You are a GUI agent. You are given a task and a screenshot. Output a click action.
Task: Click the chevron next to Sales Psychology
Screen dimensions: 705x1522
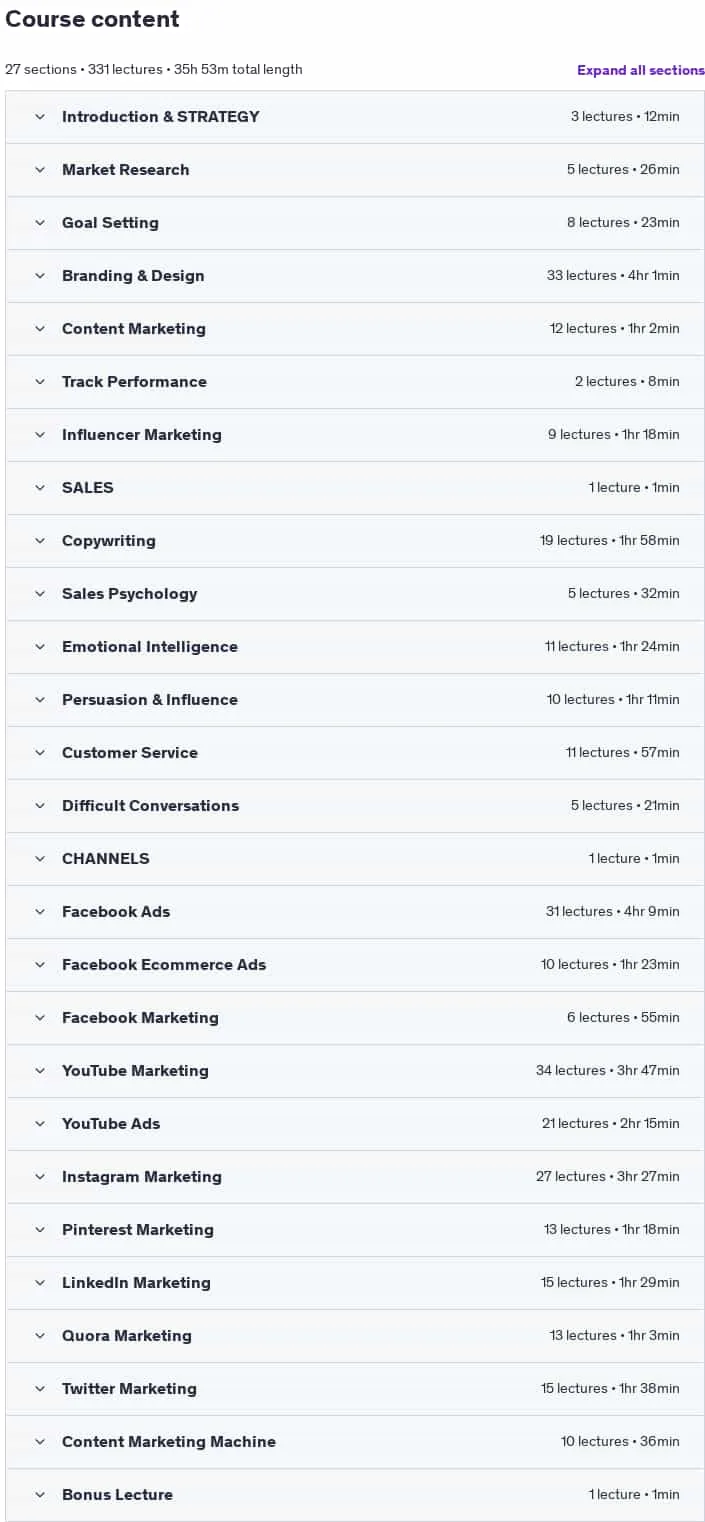[x=40, y=593]
